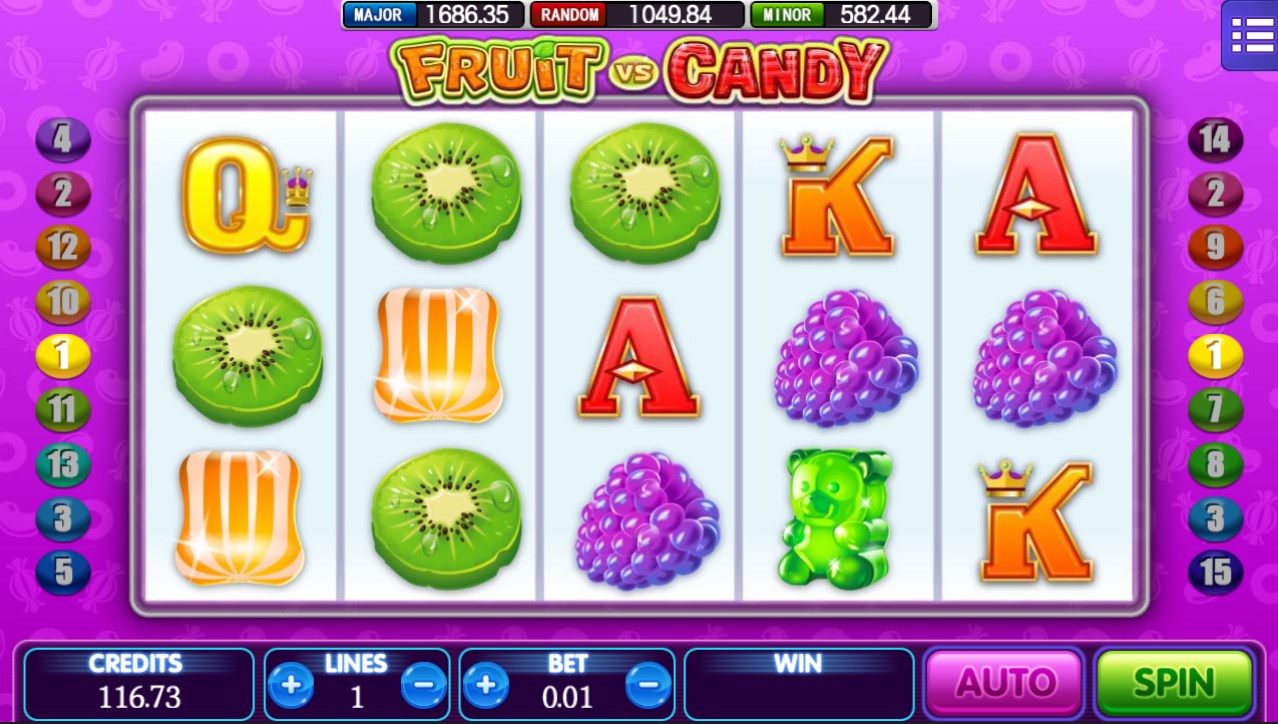This screenshot has width=1278, height=724.
Task: View the MINOR jackpot amount
Action: (840, 15)
